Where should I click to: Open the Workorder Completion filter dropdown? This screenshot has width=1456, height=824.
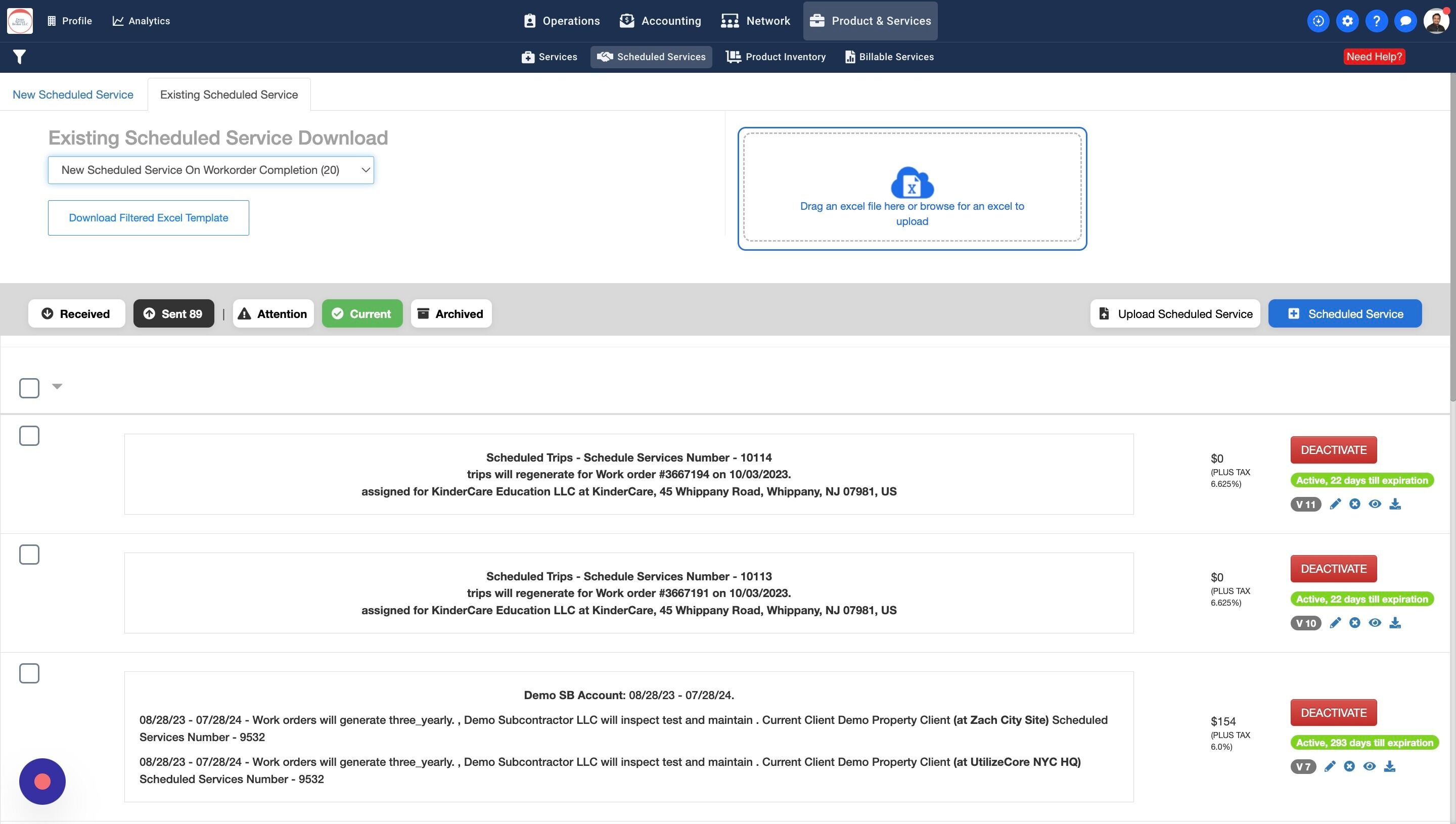point(210,170)
